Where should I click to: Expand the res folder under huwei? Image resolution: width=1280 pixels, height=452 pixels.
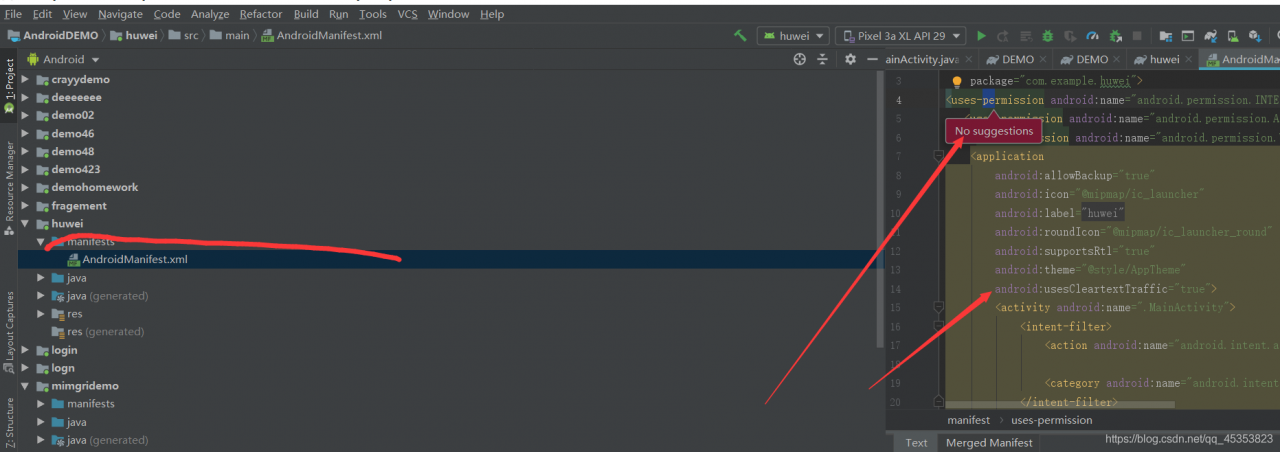(x=42, y=314)
